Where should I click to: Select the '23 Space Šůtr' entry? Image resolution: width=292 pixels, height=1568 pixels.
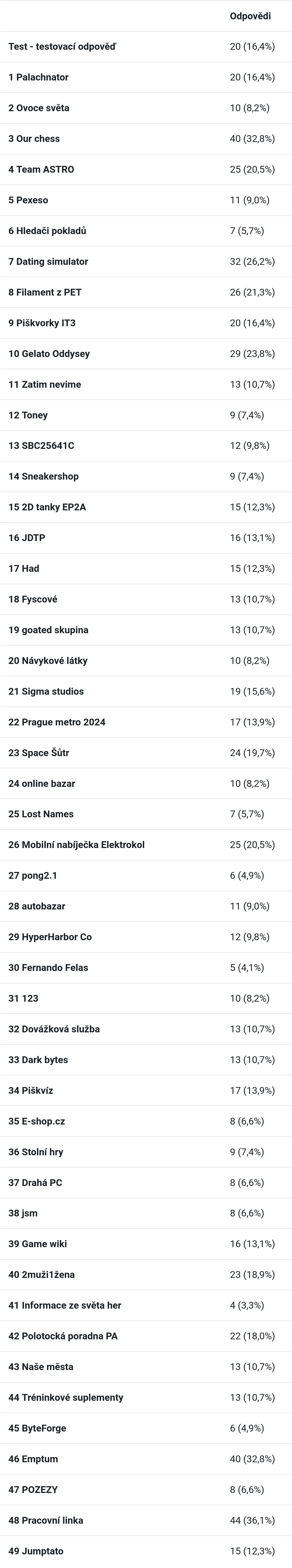tap(146, 752)
